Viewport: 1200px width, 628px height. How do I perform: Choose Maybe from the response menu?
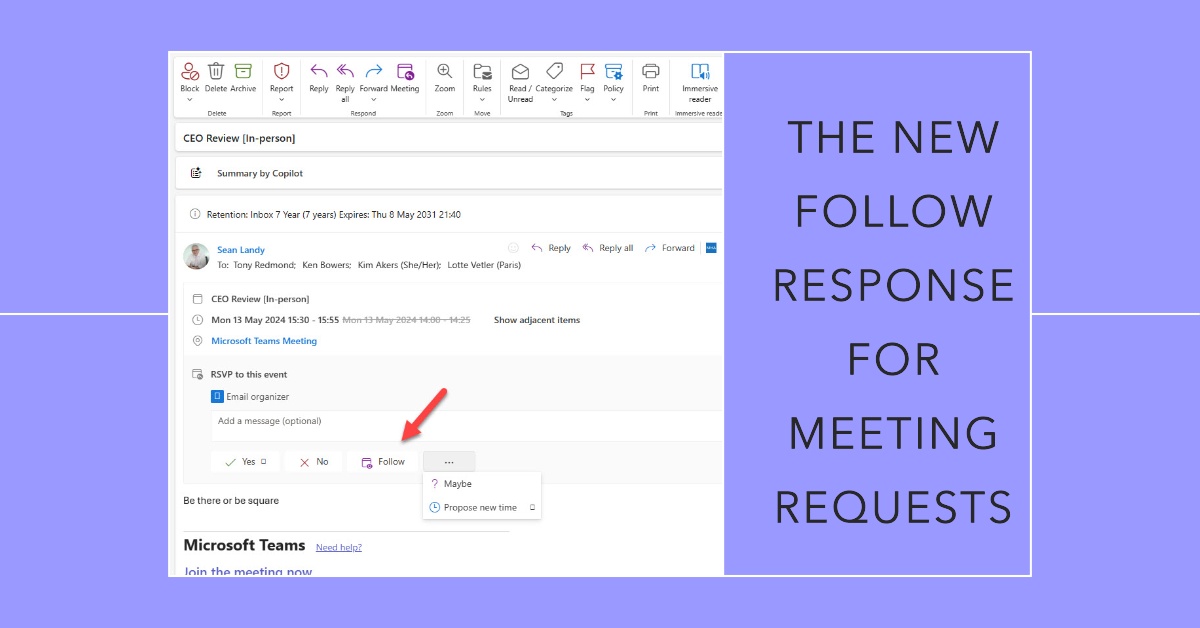[458, 484]
